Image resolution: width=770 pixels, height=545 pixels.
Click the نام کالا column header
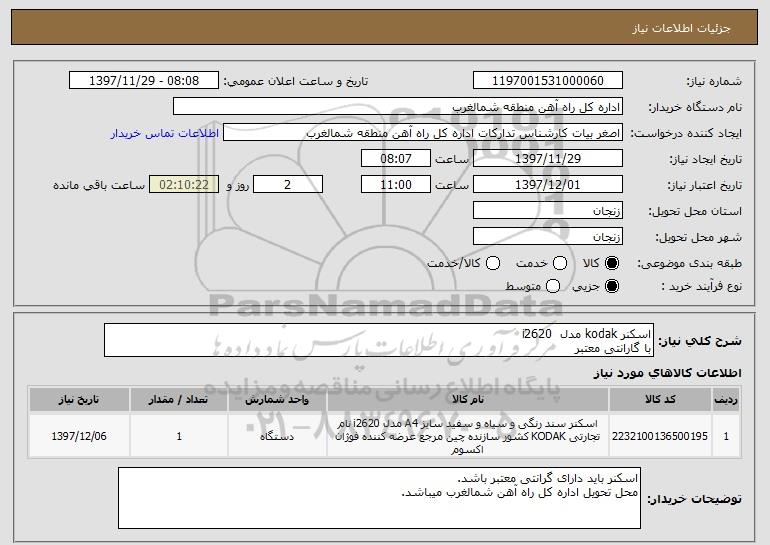coord(468,400)
